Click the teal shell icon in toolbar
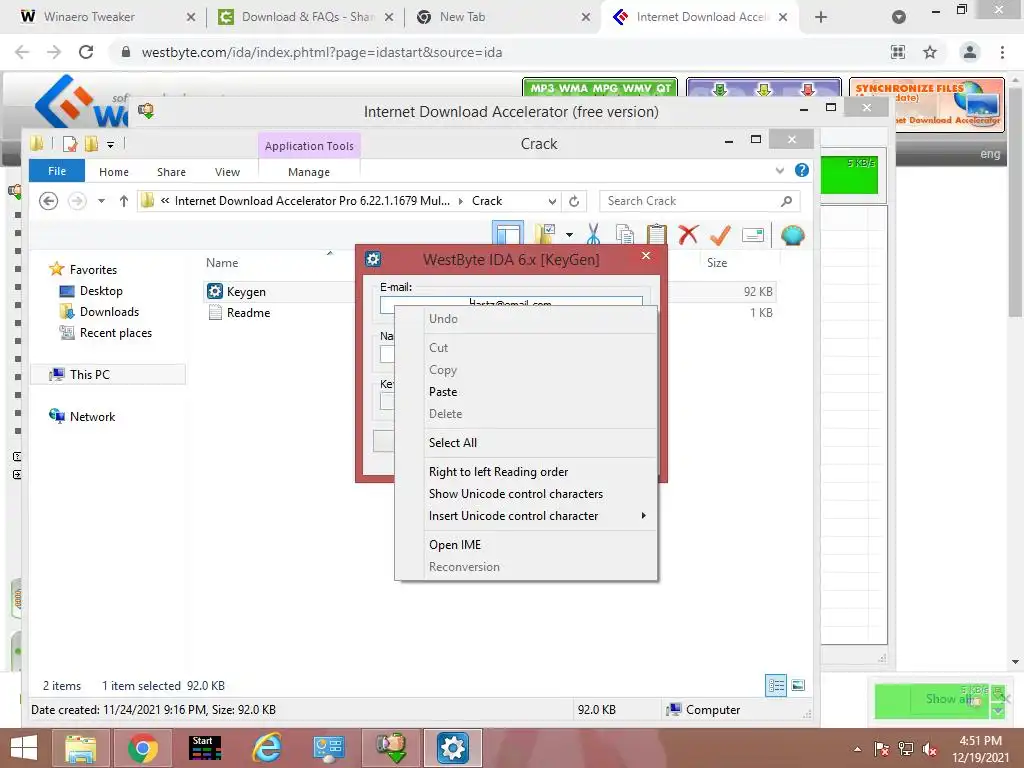Image resolution: width=1024 pixels, height=768 pixels. click(792, 234)
